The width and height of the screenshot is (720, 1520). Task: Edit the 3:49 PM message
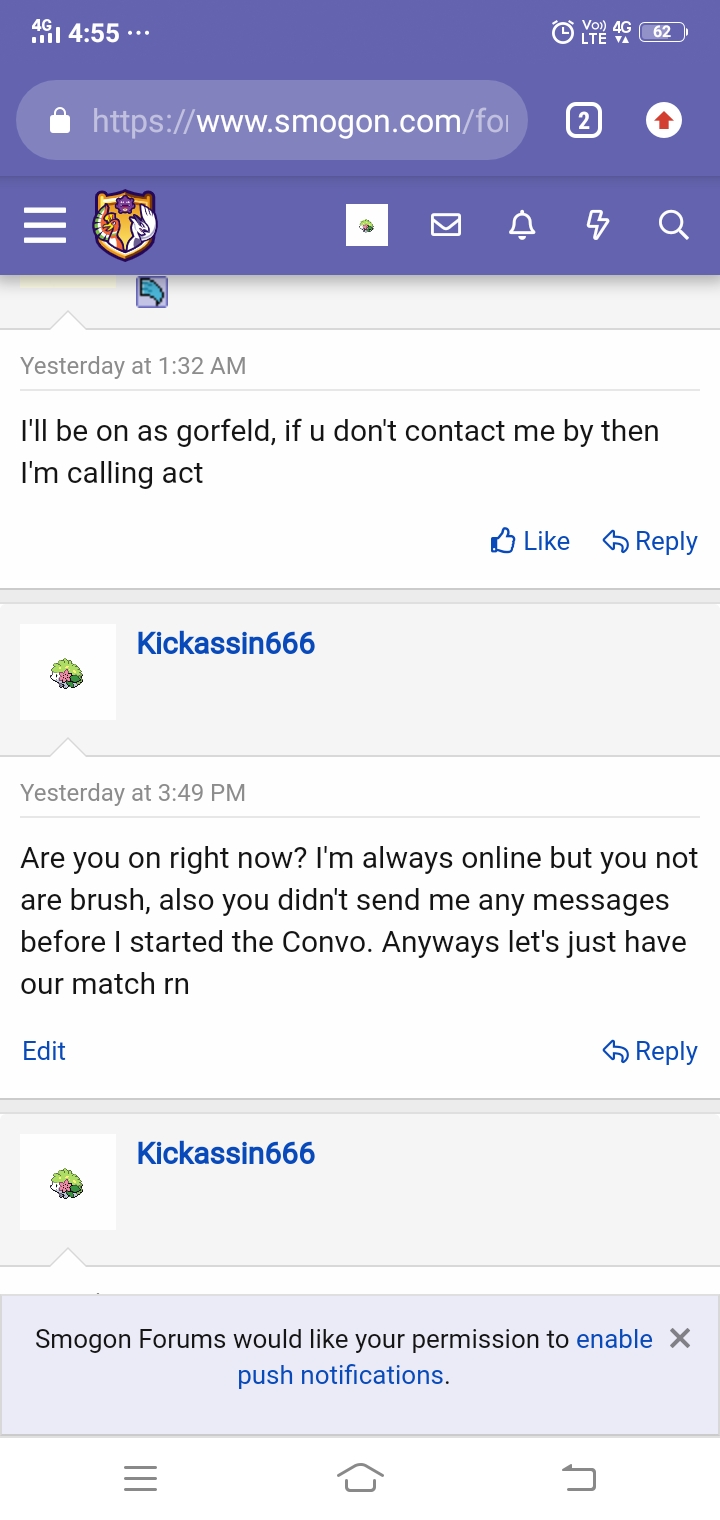click(44, 1051)
